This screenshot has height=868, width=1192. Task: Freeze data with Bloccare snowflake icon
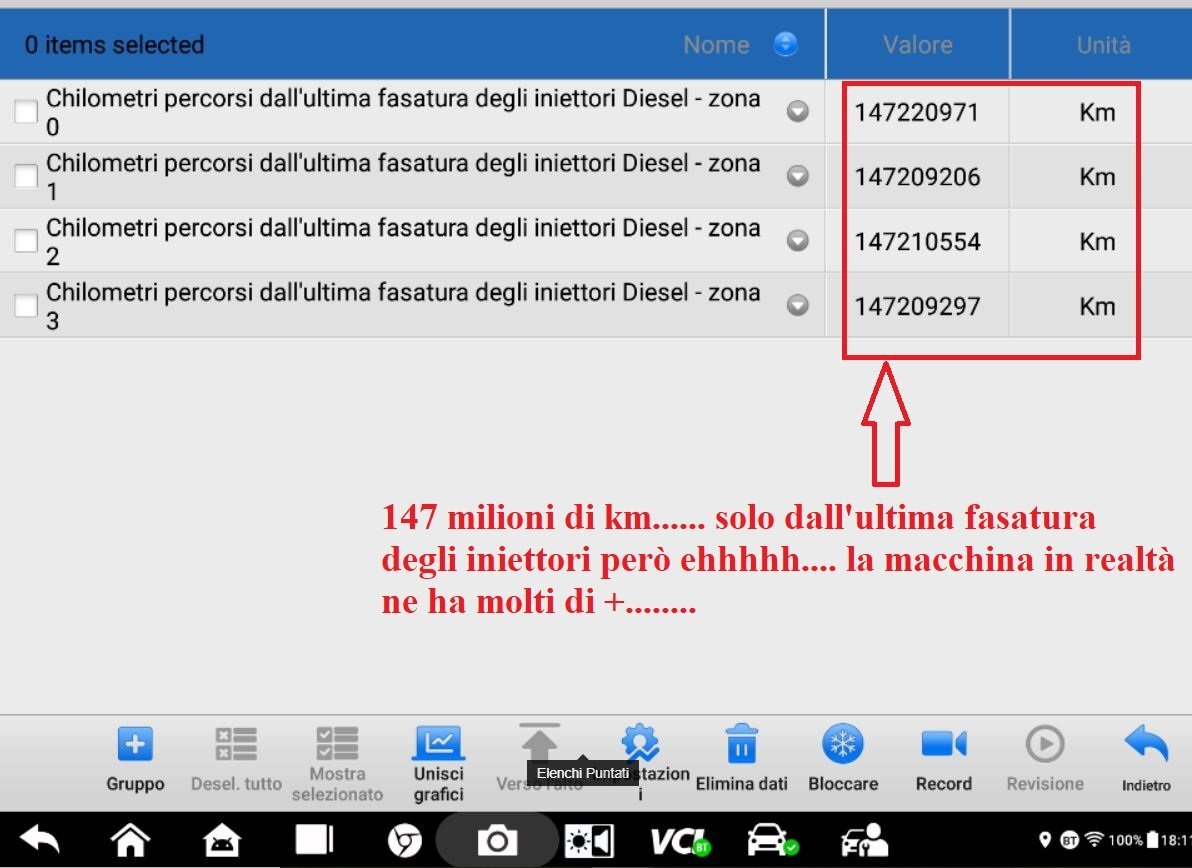(842, 745)
